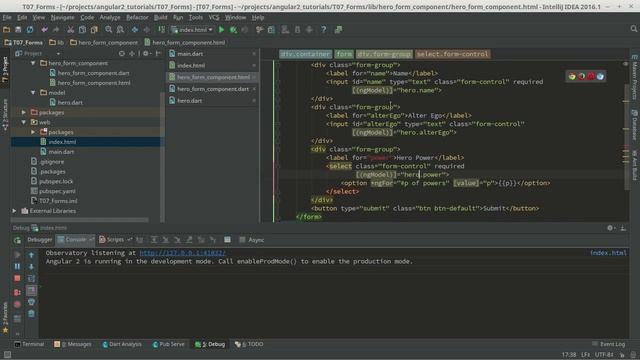Click the Find magnifier icon
This screenshot has height=360, width=640.
click(x=109, y=30)
